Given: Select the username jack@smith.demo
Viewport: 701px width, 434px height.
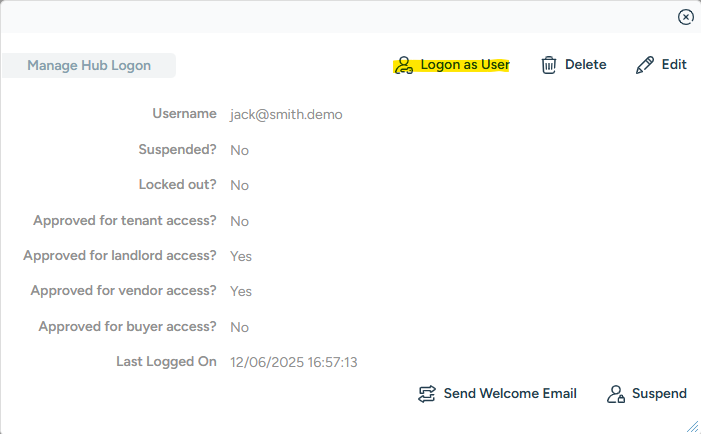Looking at the screenshot, I should tap(286, 115).
